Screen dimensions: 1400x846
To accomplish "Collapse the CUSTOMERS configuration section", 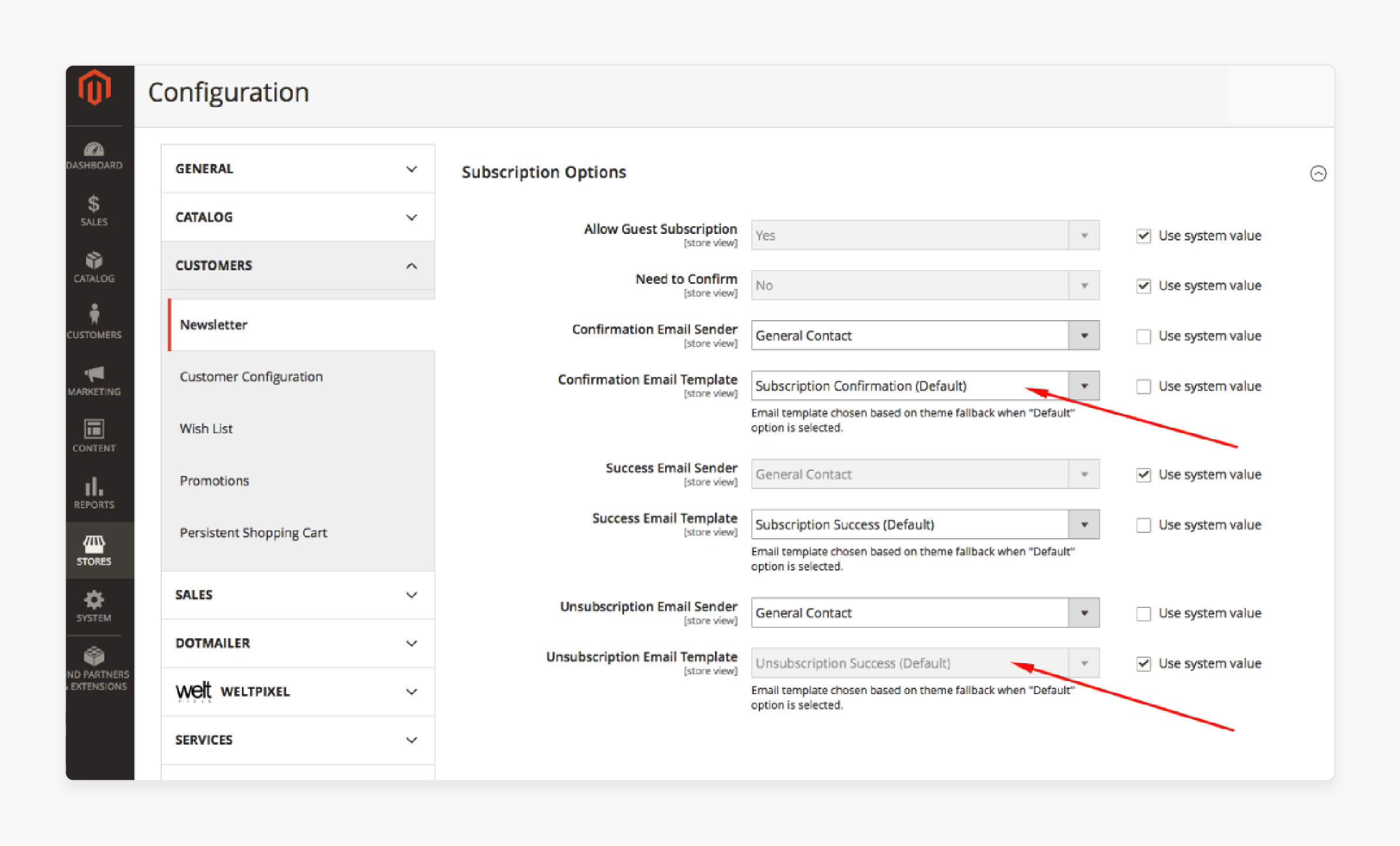I will pos(414,265).
